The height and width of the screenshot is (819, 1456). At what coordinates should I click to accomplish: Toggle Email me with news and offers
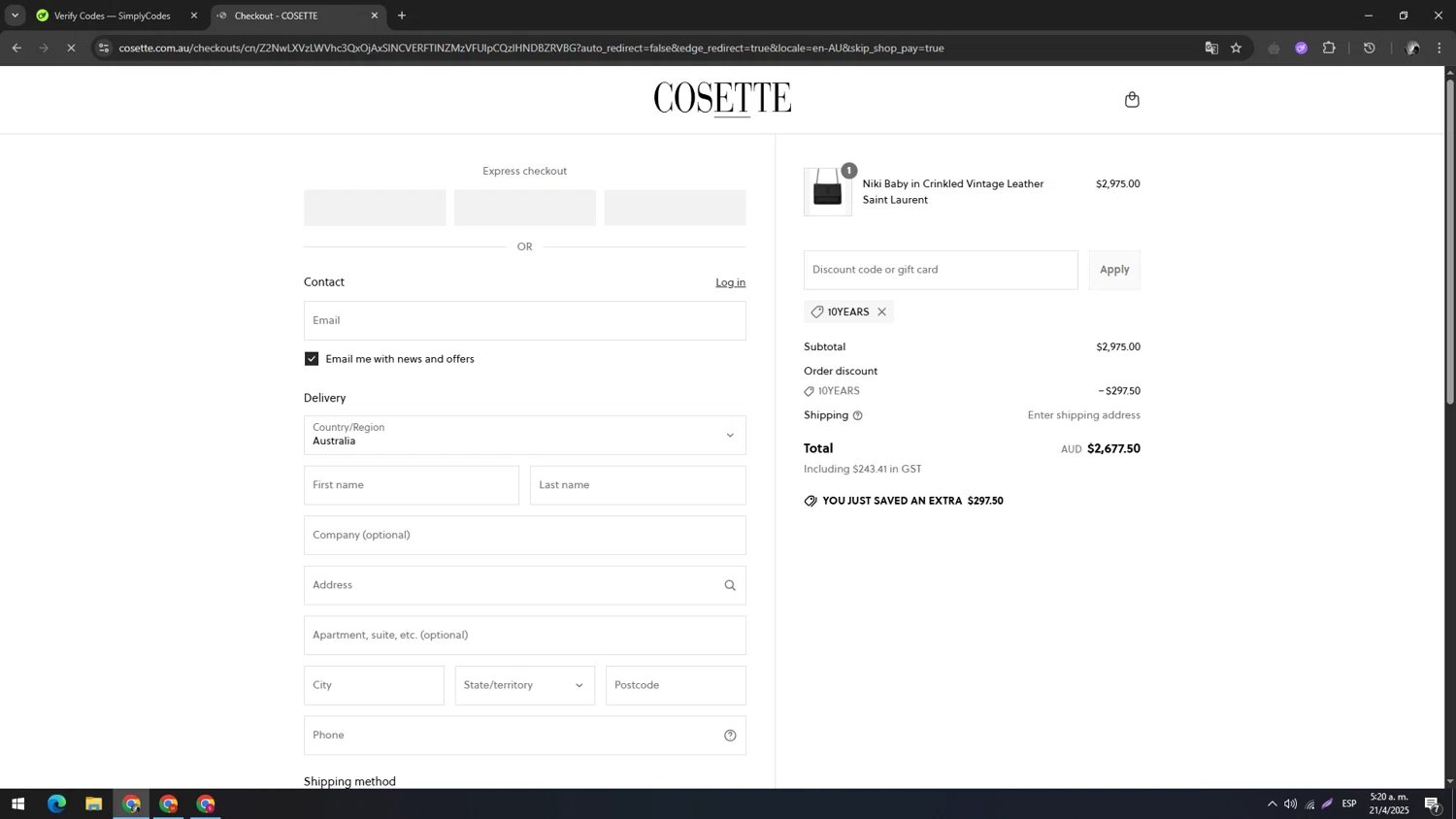coord(312,359)
